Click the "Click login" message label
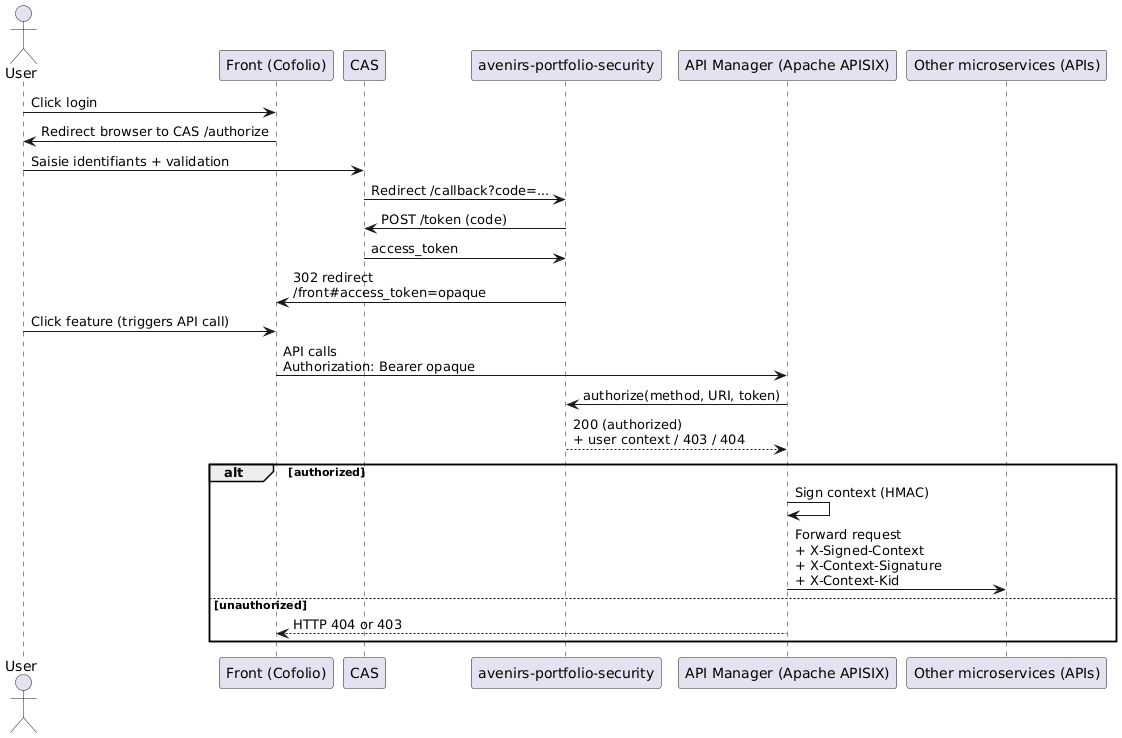1122x738 pixels. tap(64, 103)
